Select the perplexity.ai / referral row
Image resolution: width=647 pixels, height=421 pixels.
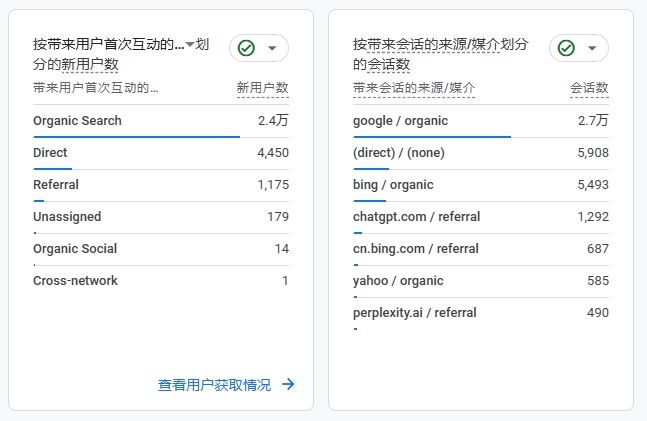[481, 313]
